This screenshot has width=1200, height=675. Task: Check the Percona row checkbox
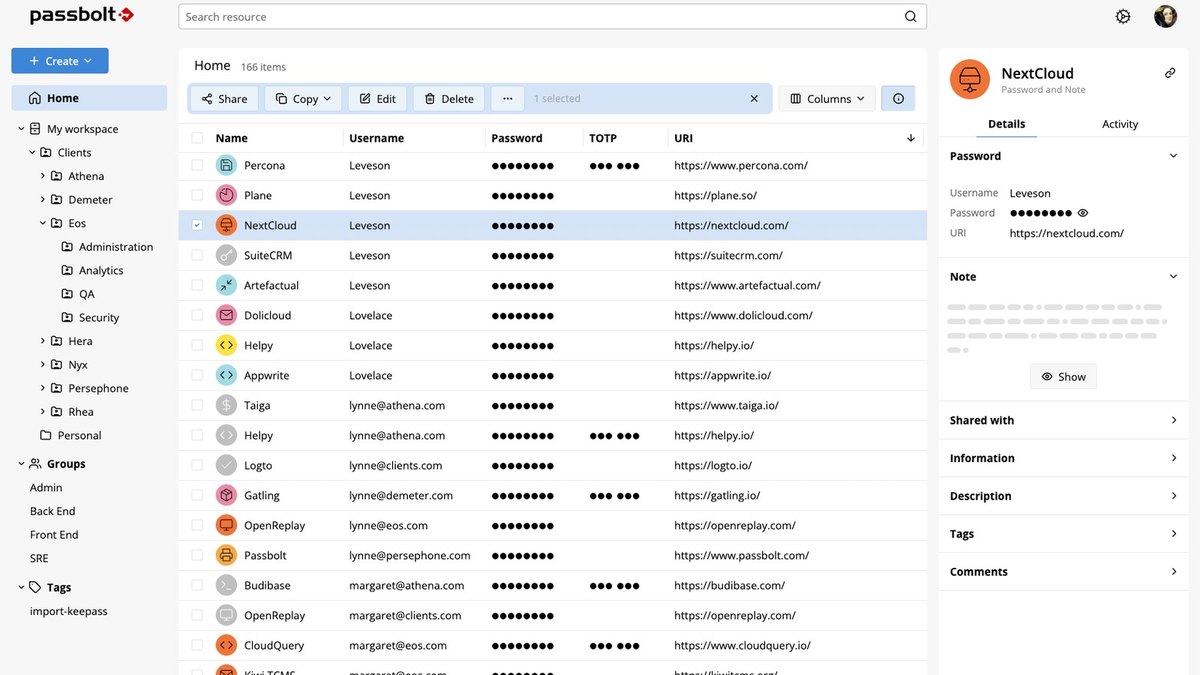point(197,165)
